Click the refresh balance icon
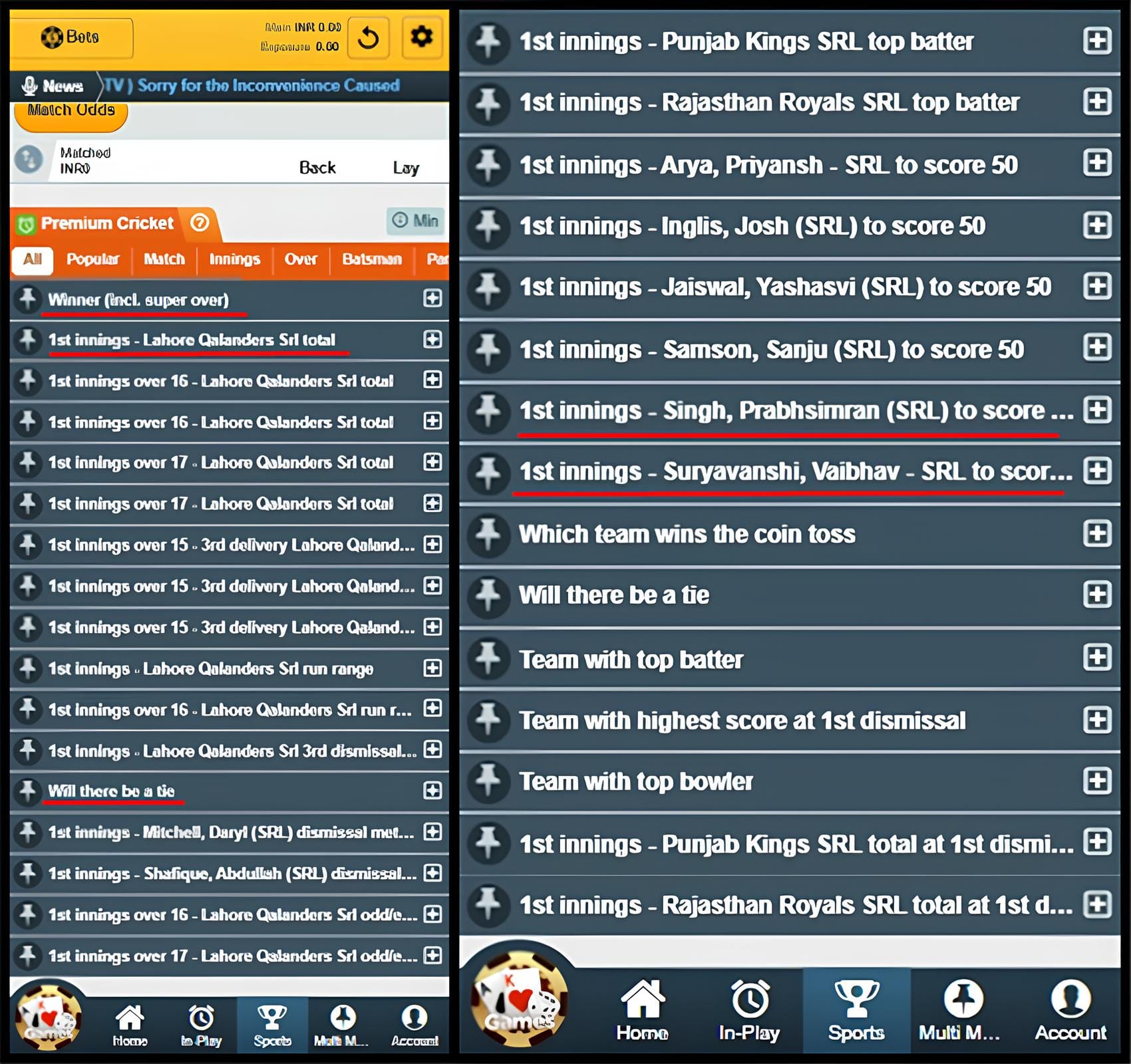This screenshot has height=1064, width=1131. pos(368,38)
